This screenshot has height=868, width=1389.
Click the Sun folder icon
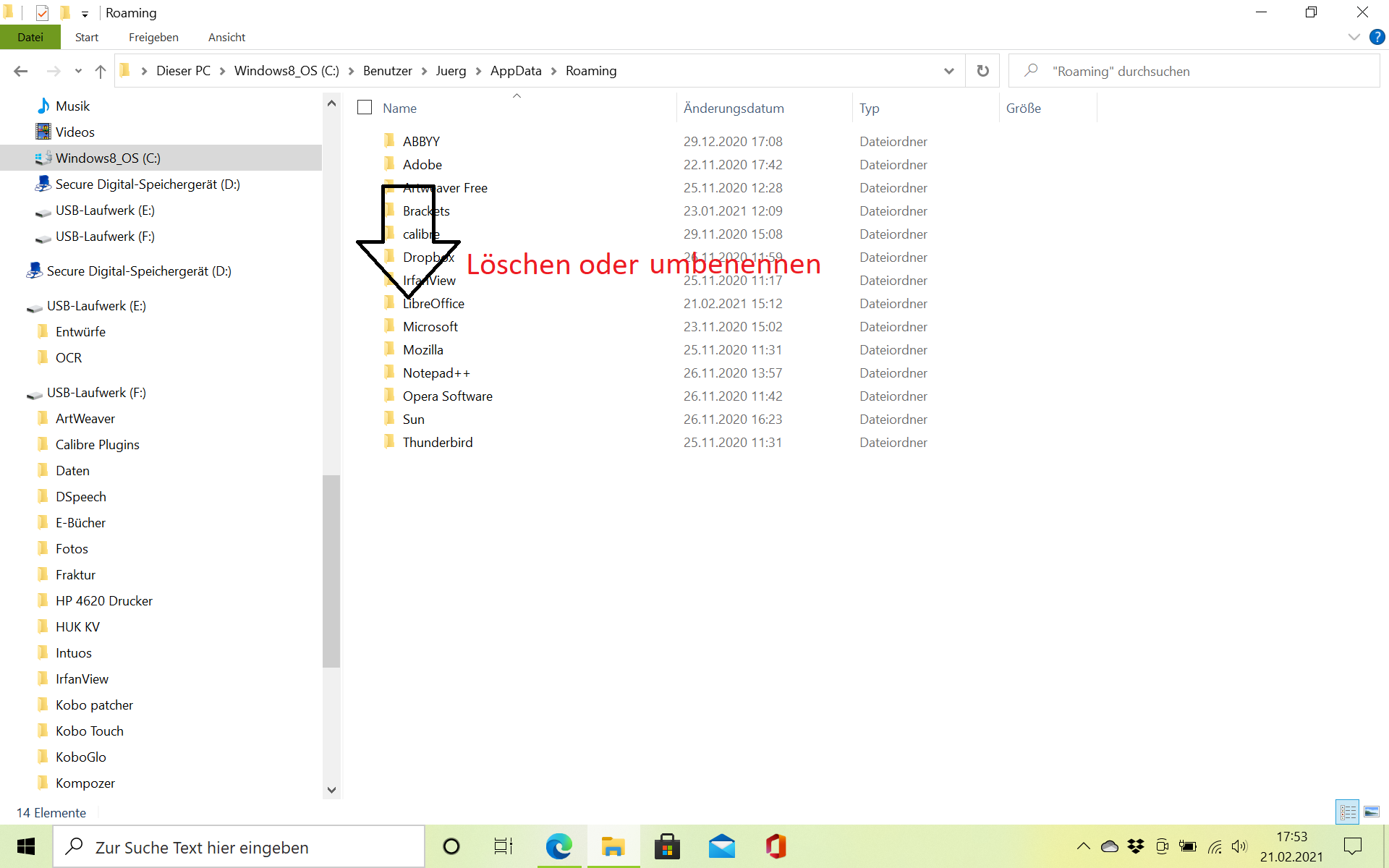(389, 418)
